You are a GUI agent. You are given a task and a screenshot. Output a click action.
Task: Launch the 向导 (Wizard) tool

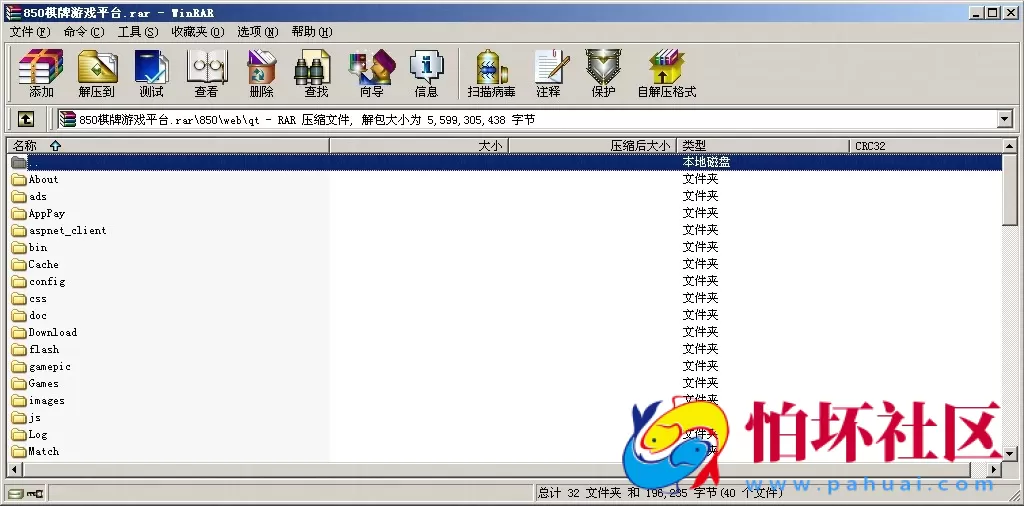pos(371,73)
